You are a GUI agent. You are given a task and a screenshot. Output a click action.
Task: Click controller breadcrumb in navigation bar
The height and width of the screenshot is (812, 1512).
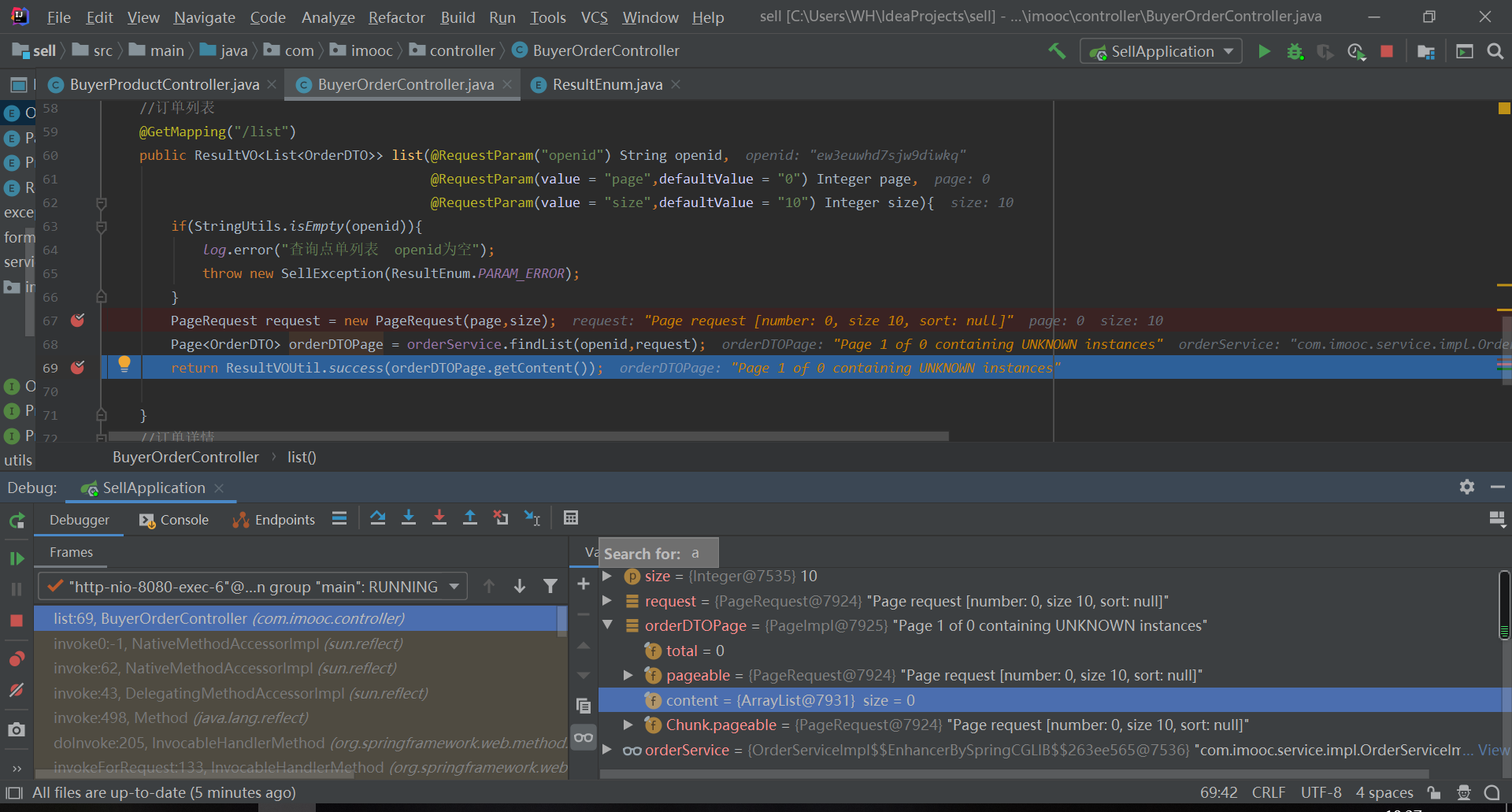453,50
